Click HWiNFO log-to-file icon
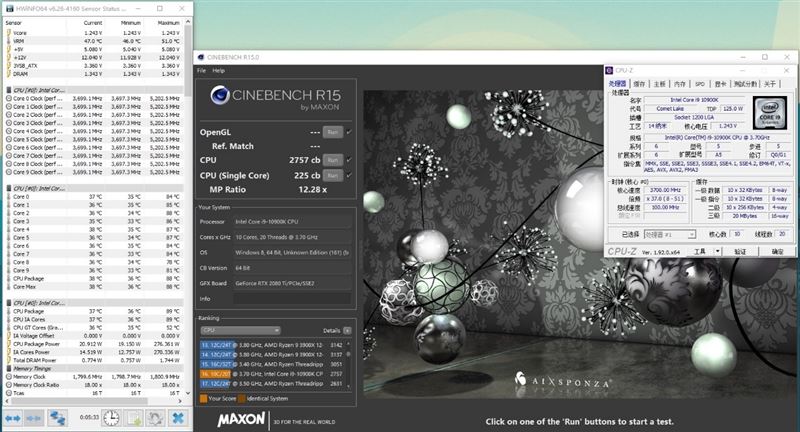This screenshot has width=800, height=432. coord(134,418)
